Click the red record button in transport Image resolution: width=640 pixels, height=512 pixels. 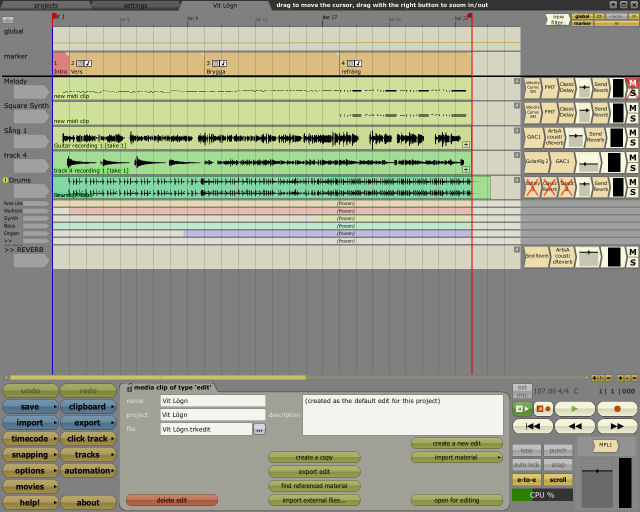coord(617,409)
